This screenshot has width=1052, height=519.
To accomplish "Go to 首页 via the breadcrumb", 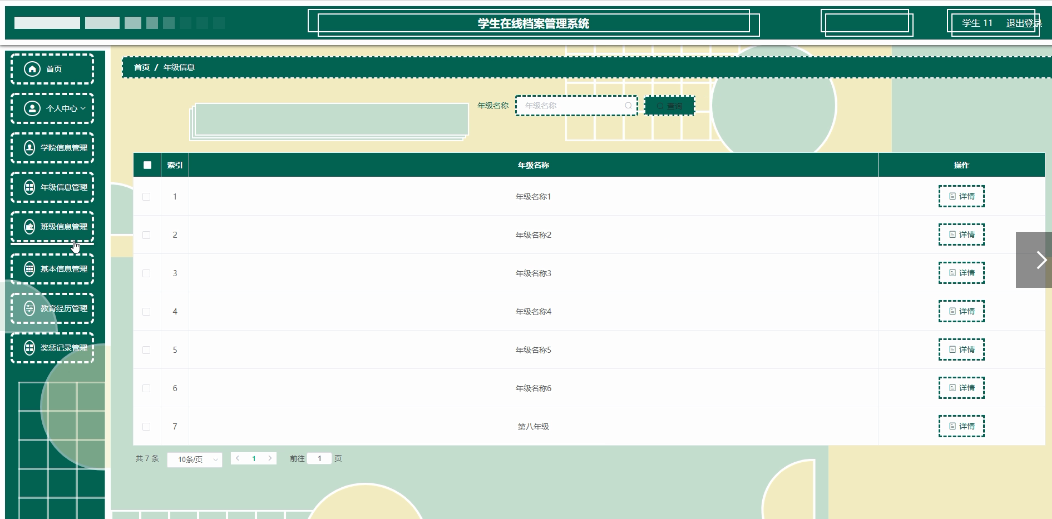I will point(142,68).
